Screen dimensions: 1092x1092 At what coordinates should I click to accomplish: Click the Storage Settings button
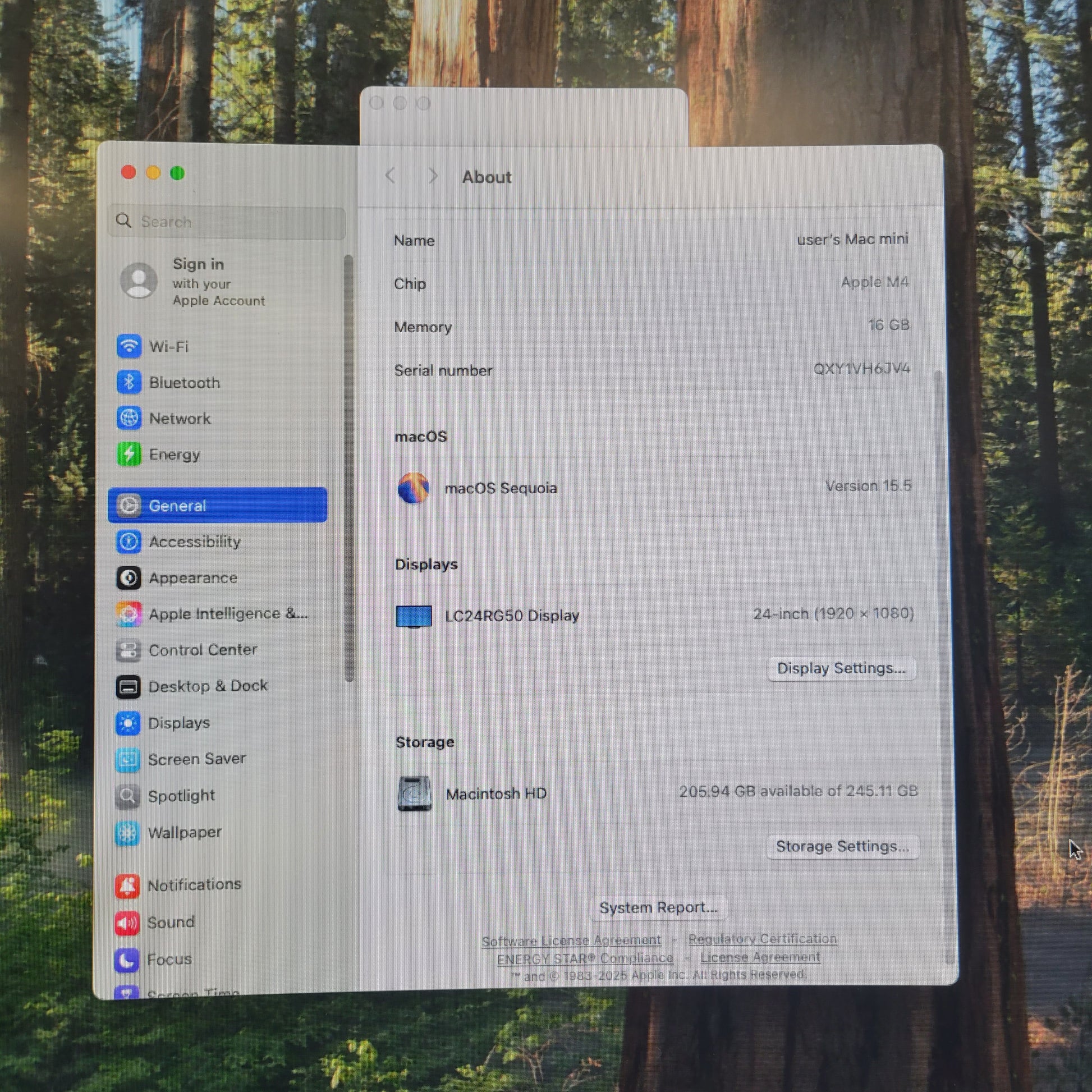click(x=842, y=846)
